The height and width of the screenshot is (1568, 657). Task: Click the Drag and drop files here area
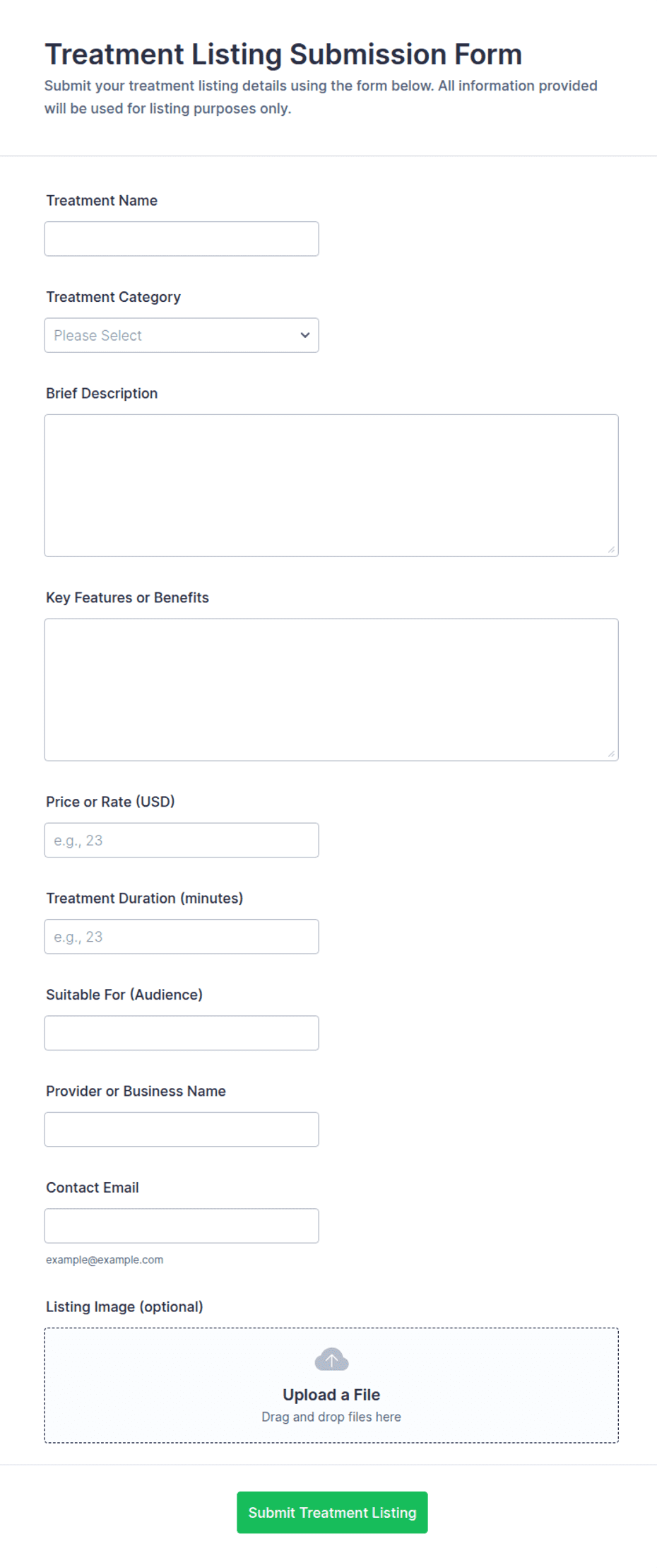331,1417
